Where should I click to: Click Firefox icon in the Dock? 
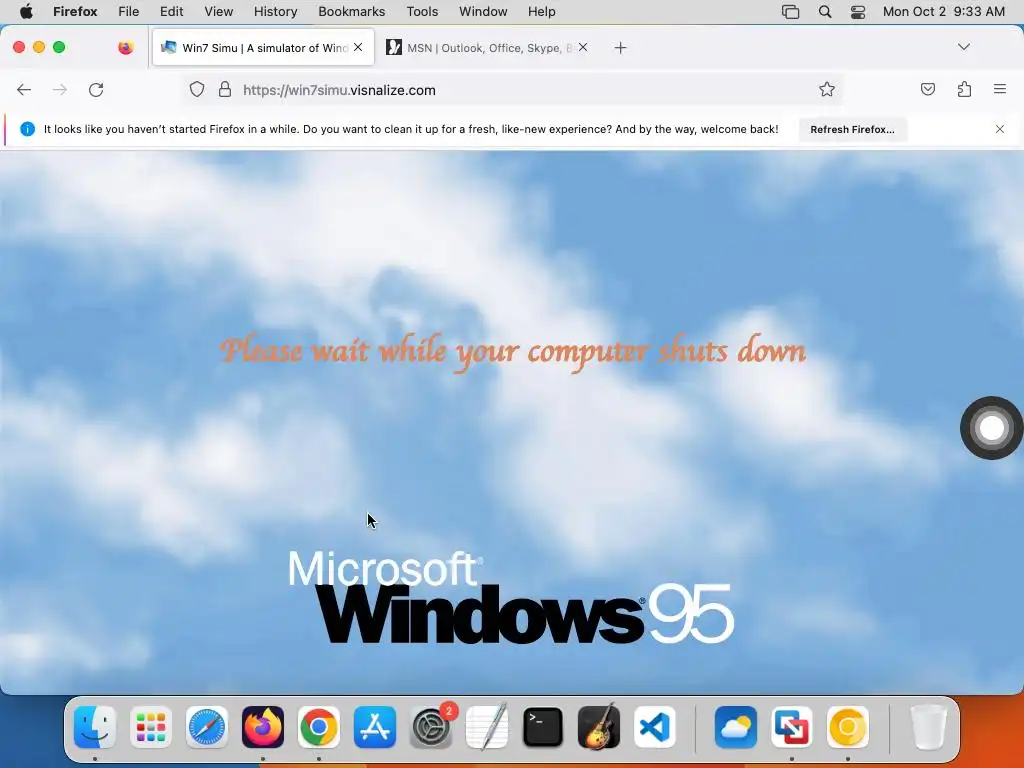(263, 727)
